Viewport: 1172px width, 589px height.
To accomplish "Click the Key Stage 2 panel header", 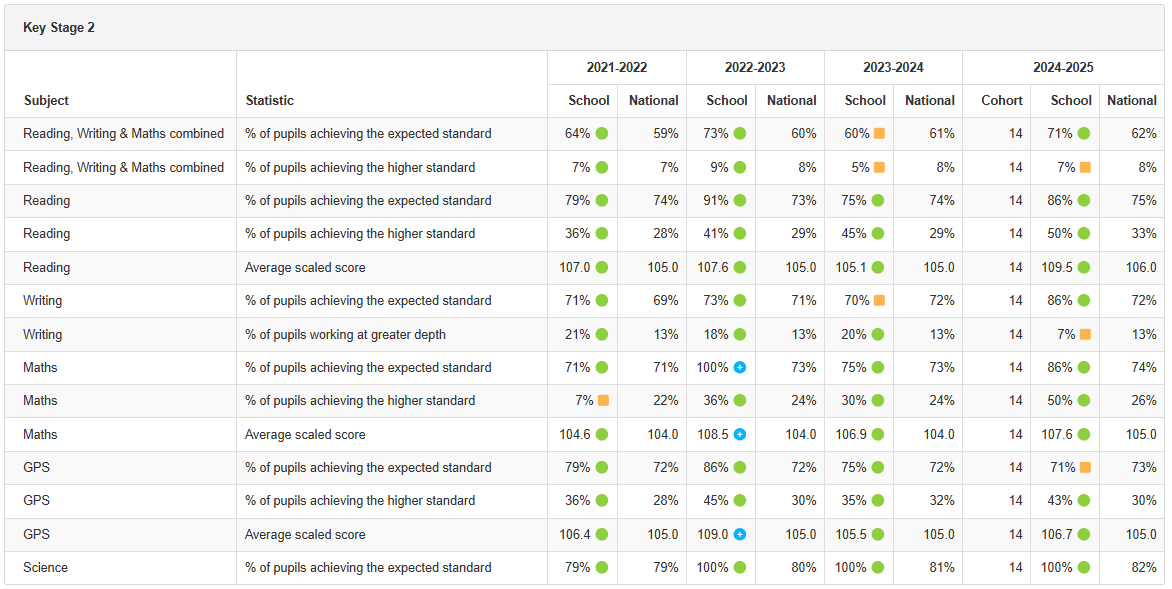I will (x=59, y=28).
